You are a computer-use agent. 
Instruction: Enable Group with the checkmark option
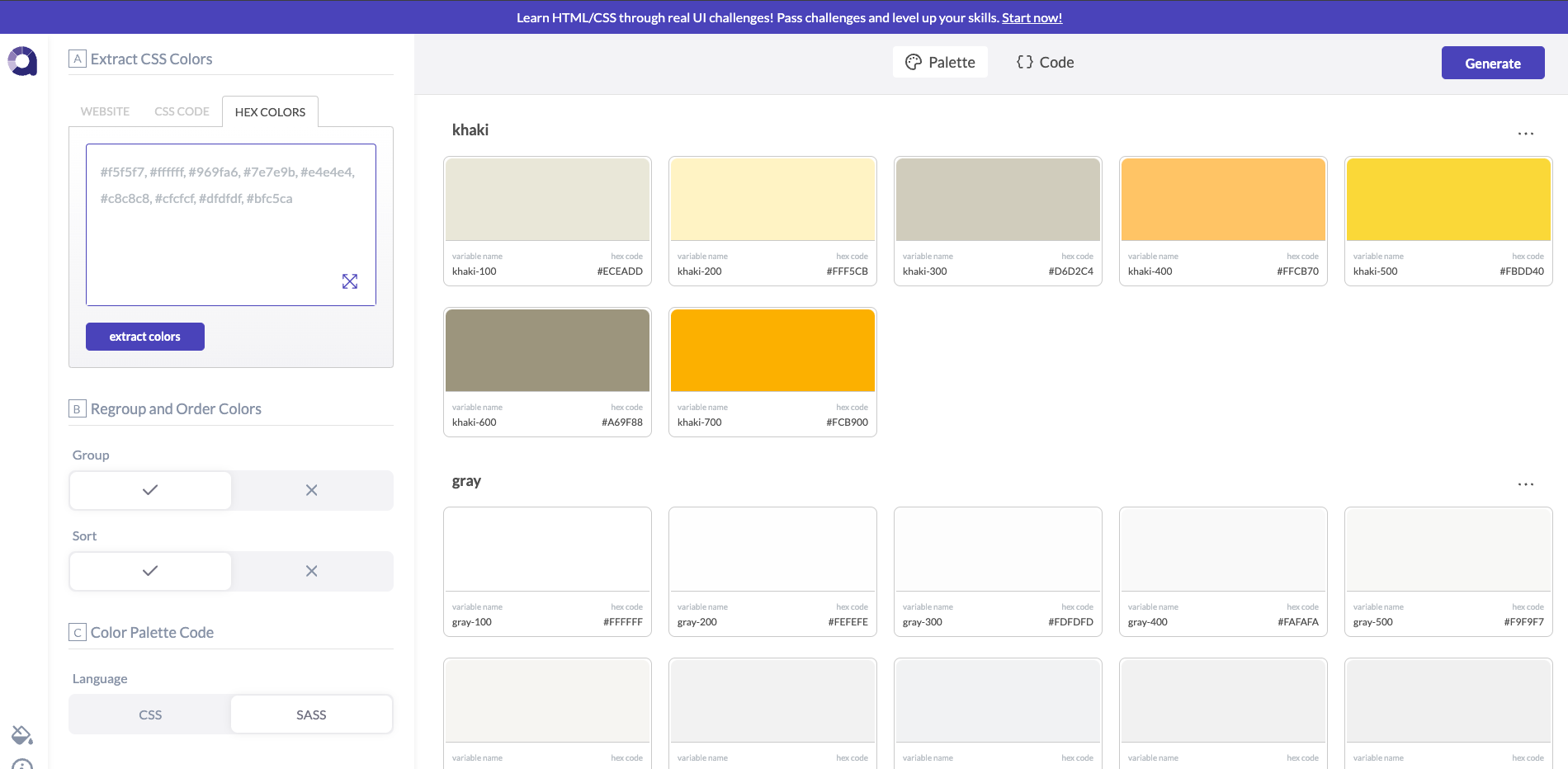[150, 490]
